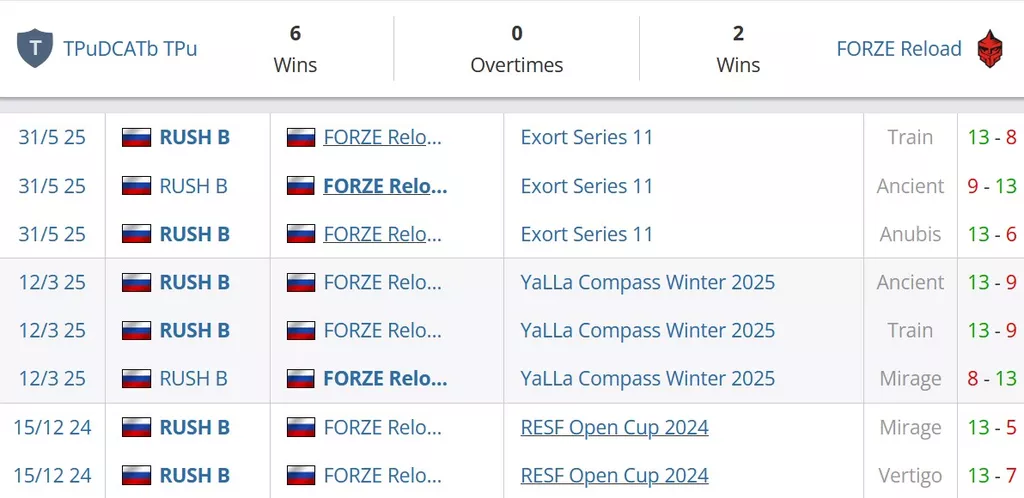The width and height of the screenshot is (1024, 498).
Task: Click the TPuDCATb TPu shield team logo
Action: 35,48
